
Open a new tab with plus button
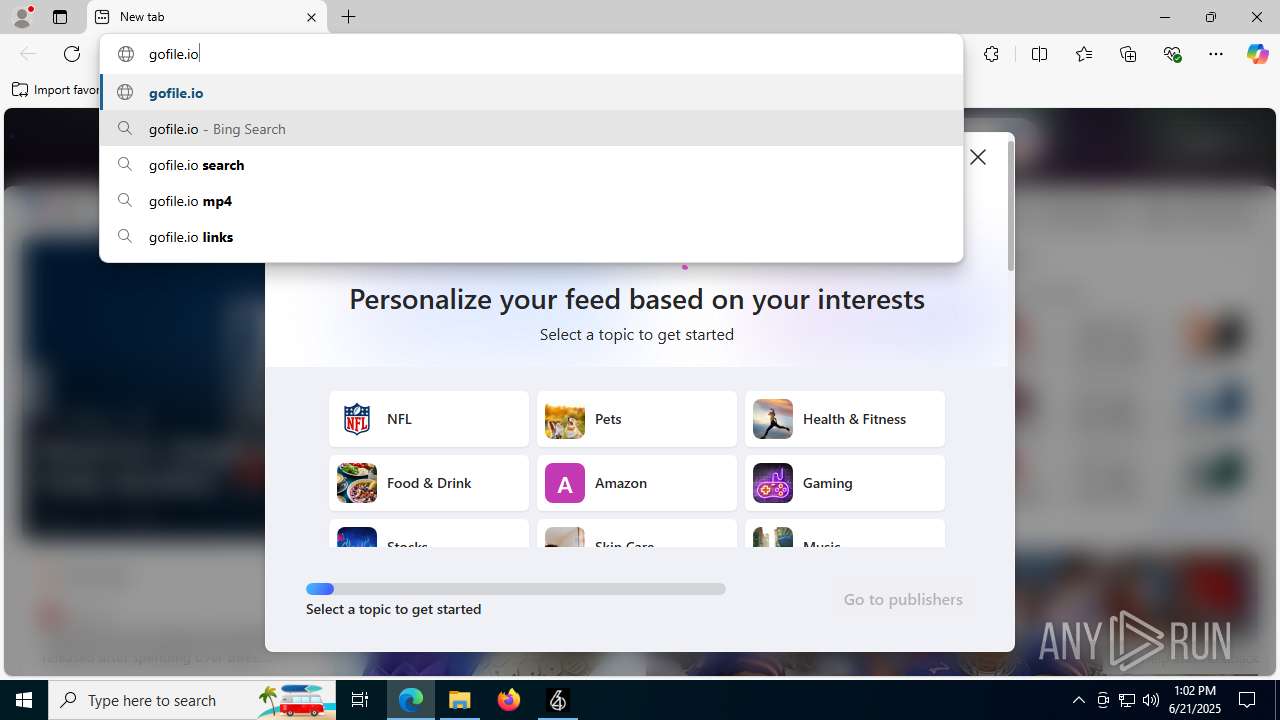(348, 17)
